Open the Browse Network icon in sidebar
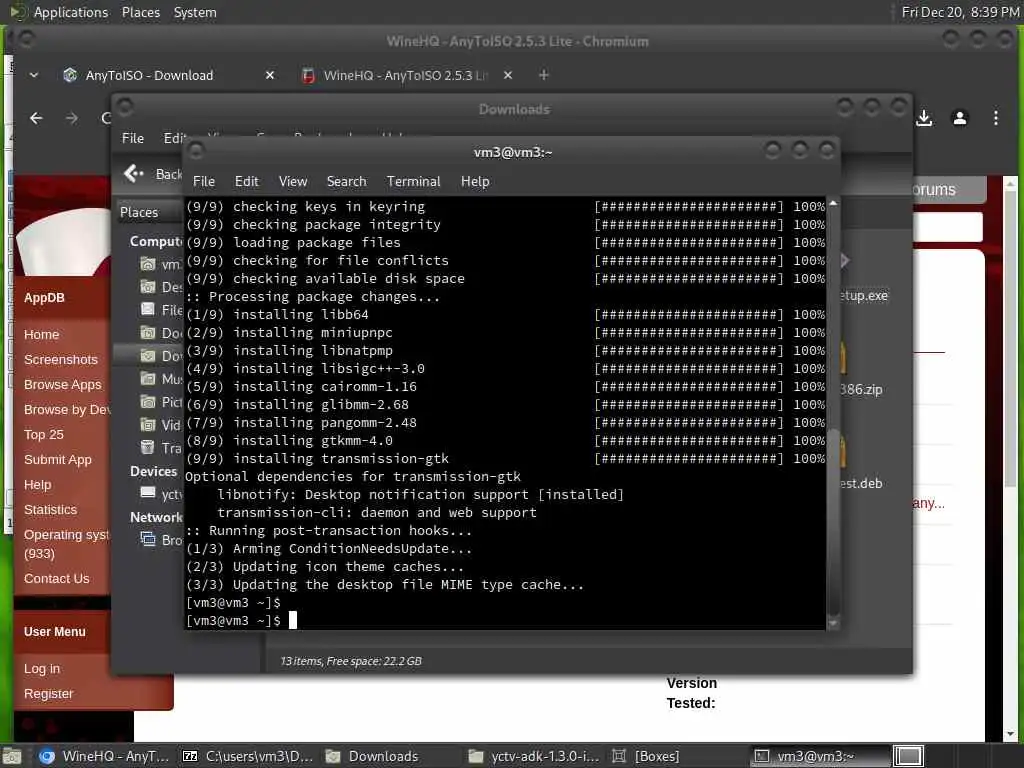Viewport: 1024px width, 768px height. point(148,539)
